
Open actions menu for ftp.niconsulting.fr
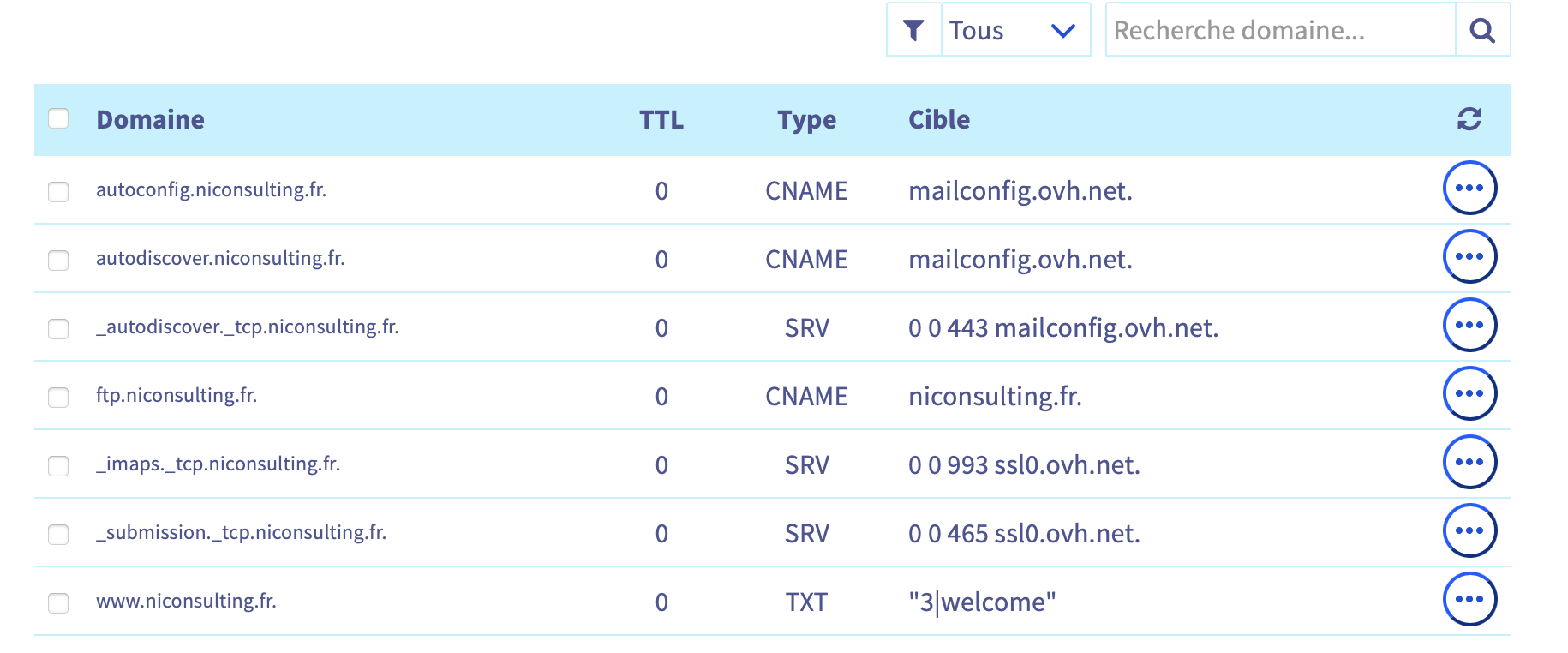pyautogui.click(x=1469, y=393)
